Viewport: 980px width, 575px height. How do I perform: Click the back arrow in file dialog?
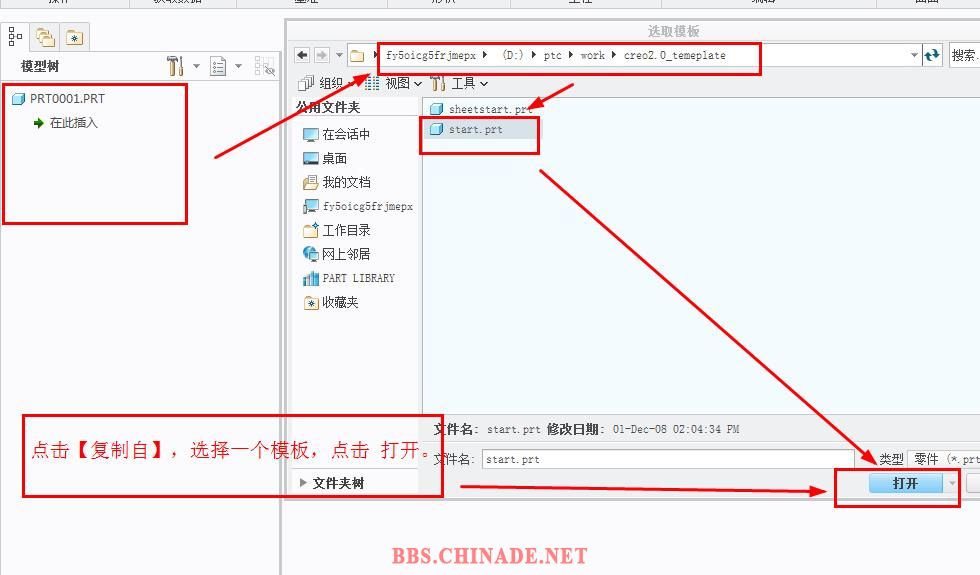point(301,55)
